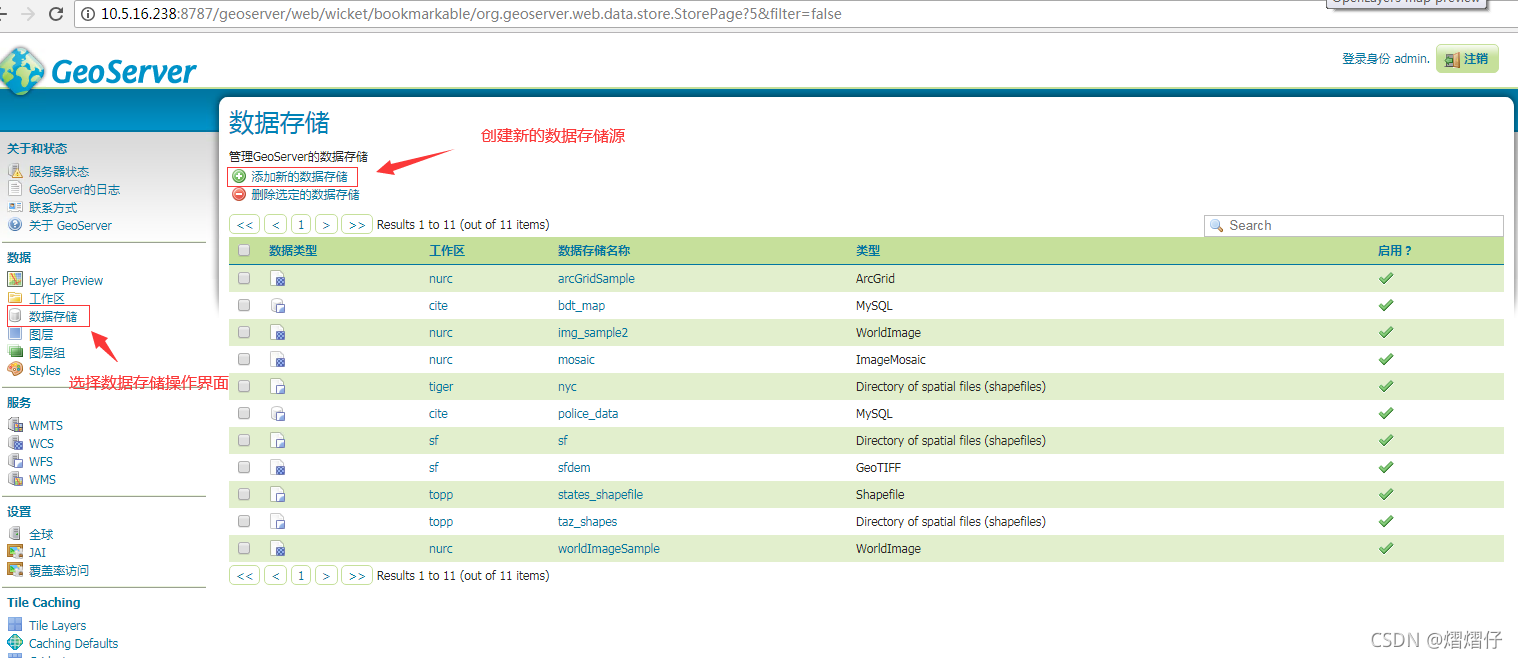Click the 工作区 folder icon
The height and width of the screenshot is (658, 1518).
click(17, 298)
